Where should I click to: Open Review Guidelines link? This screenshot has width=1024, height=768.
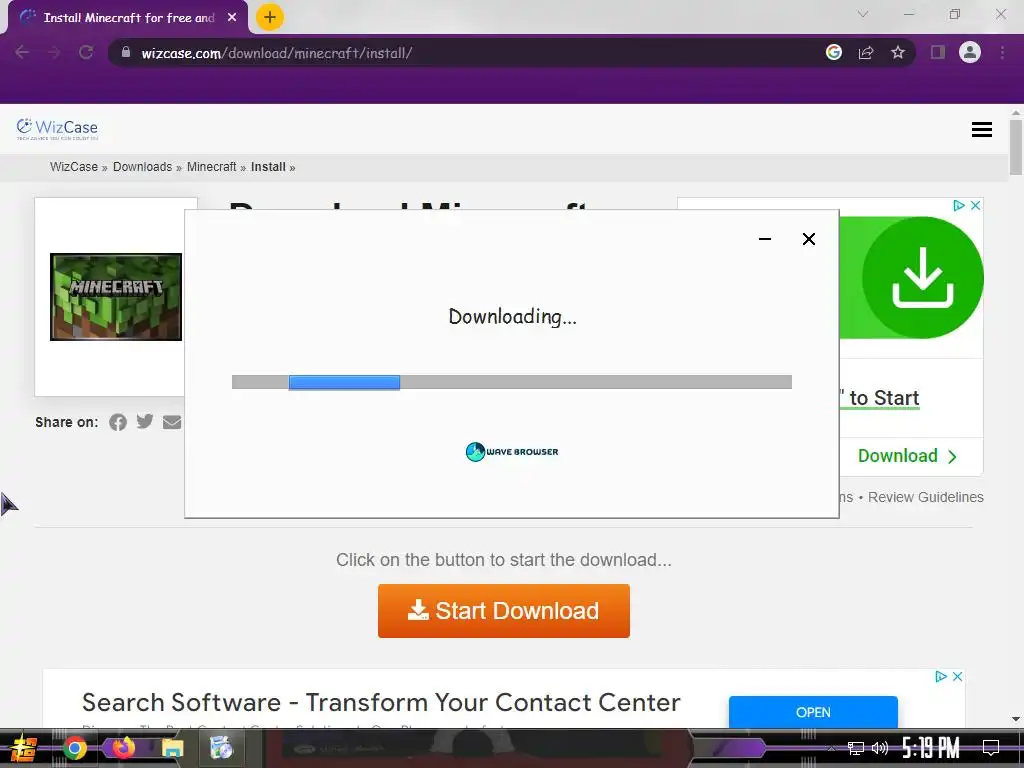pos(925,497)
